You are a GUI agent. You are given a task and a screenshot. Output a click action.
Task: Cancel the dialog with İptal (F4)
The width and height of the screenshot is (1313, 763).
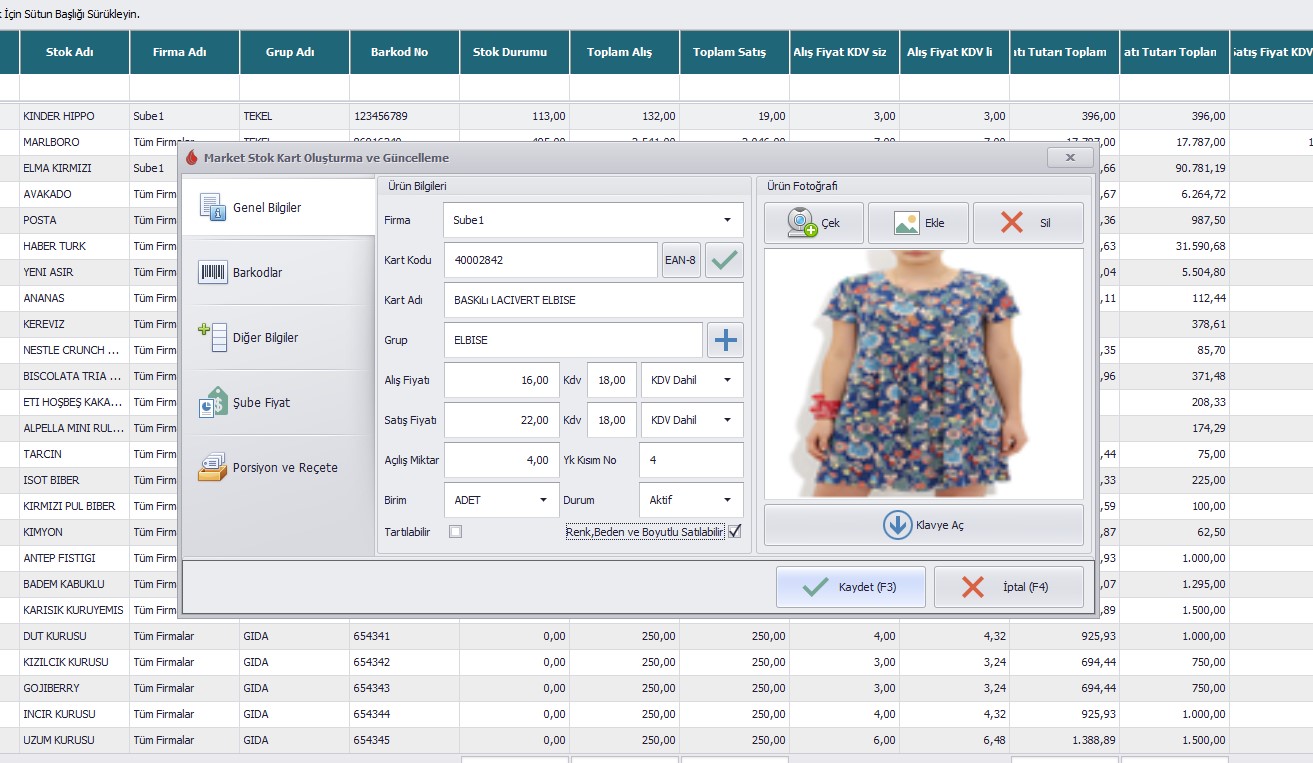point(1008,587)
